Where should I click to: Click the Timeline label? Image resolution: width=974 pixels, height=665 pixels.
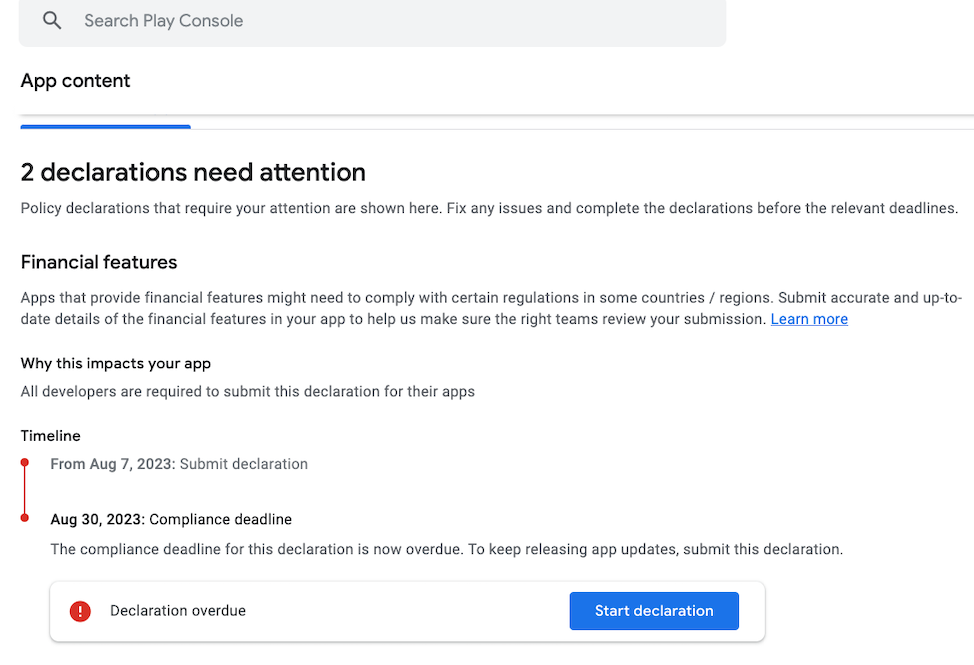tap(50, 436)
